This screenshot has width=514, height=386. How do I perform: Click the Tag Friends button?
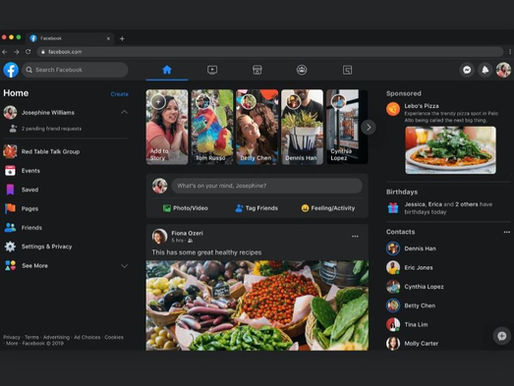click(257, 208)
